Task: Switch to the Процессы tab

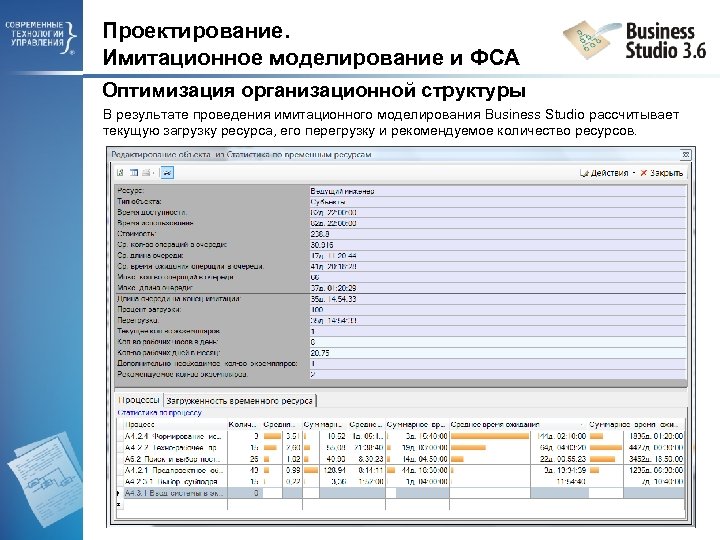Action: click(x=139, y=400)
